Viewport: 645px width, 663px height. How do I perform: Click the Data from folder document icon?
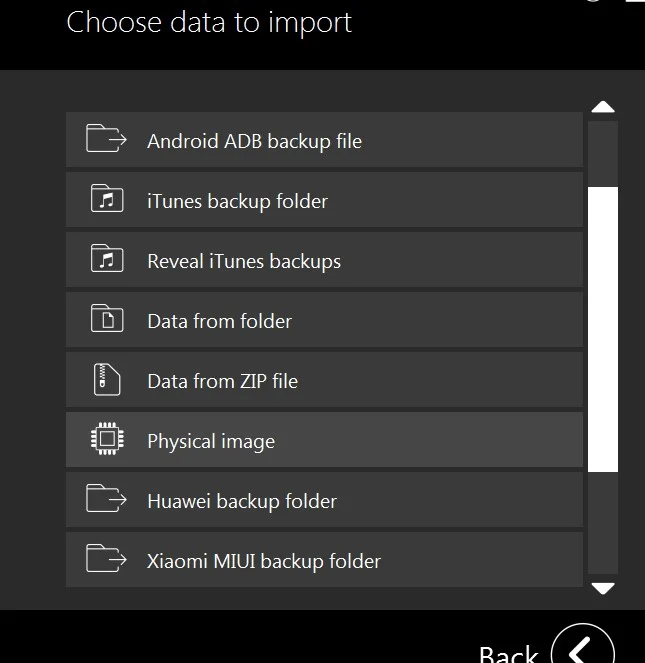coord(107,318)
